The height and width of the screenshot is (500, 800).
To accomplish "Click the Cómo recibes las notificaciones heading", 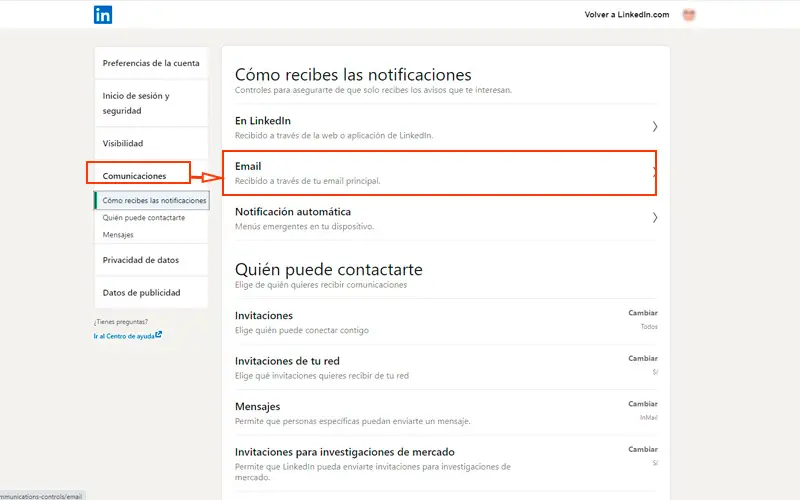I will click(x=353, y=74).
